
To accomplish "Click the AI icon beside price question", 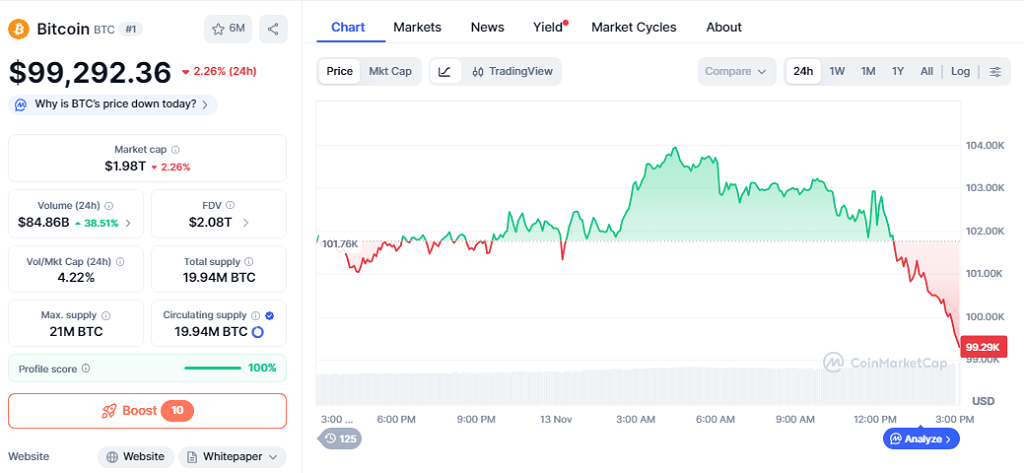I will (21, 105).
